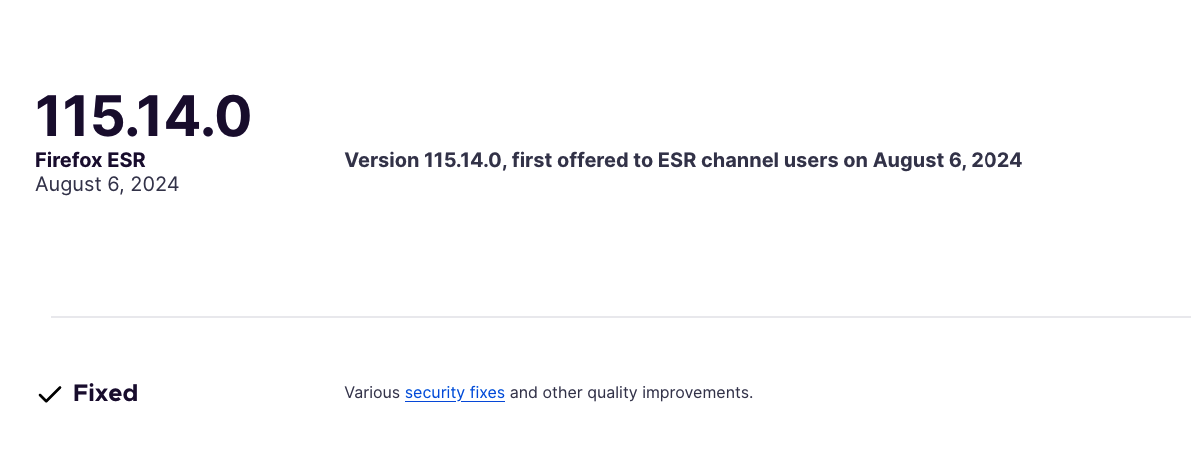
Task: Select the Firefox ESR product label
Action: point(90,160)
